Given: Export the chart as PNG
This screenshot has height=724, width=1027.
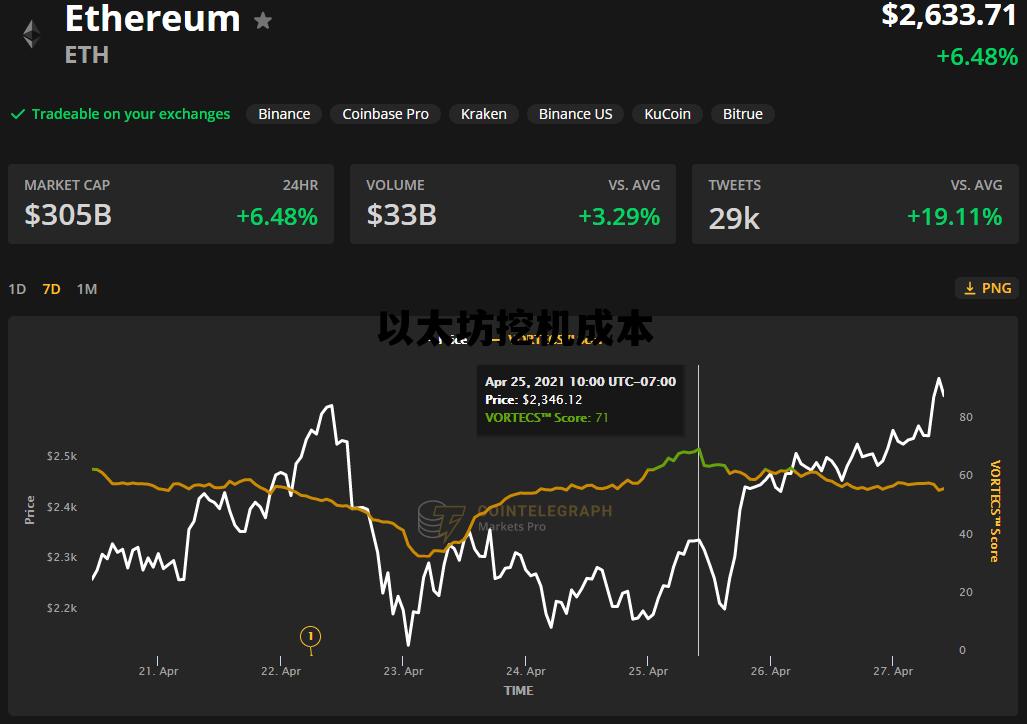Looking at the screenshot, I should click(987, 288).
